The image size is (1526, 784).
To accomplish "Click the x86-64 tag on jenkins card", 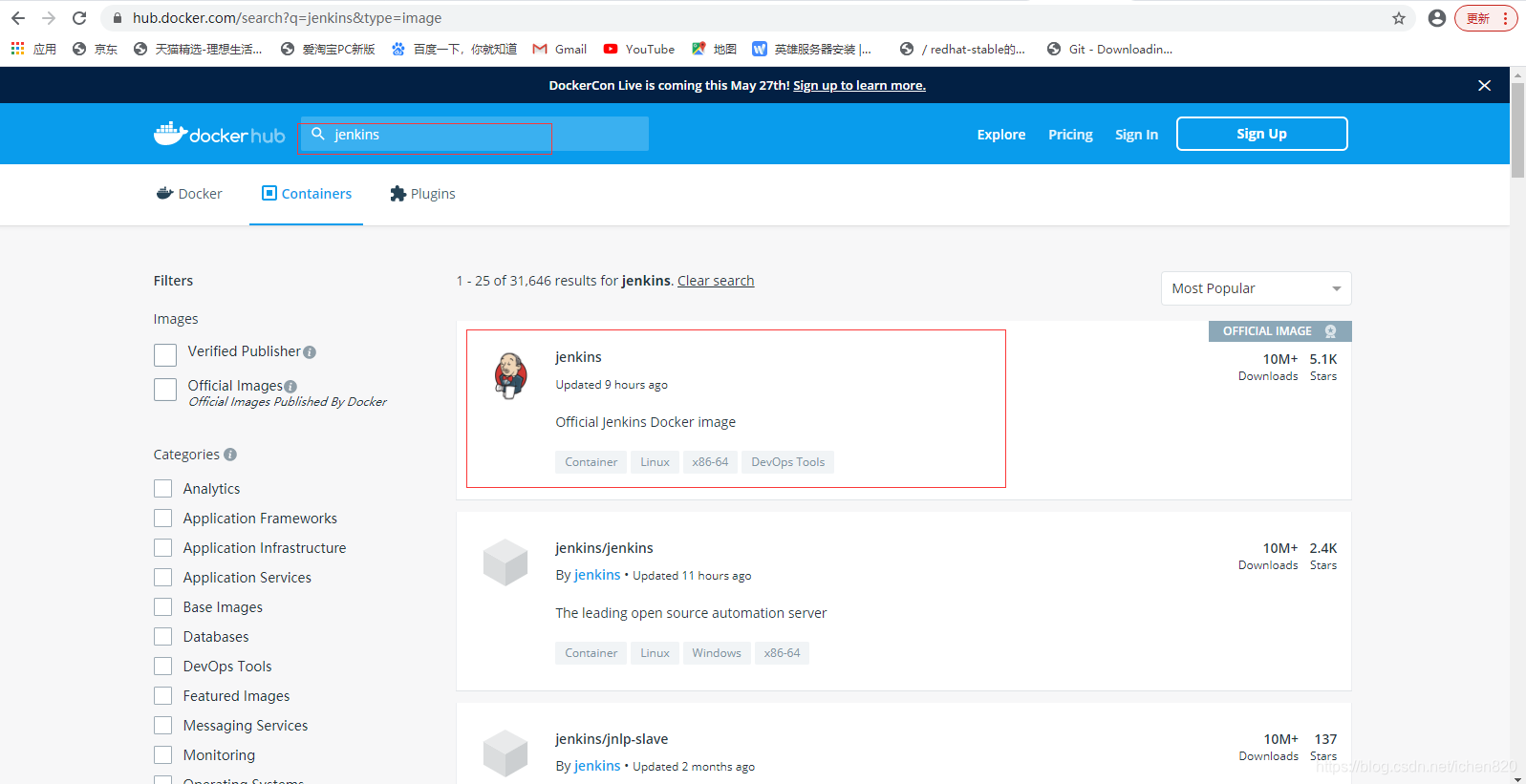I will [710, 462].
